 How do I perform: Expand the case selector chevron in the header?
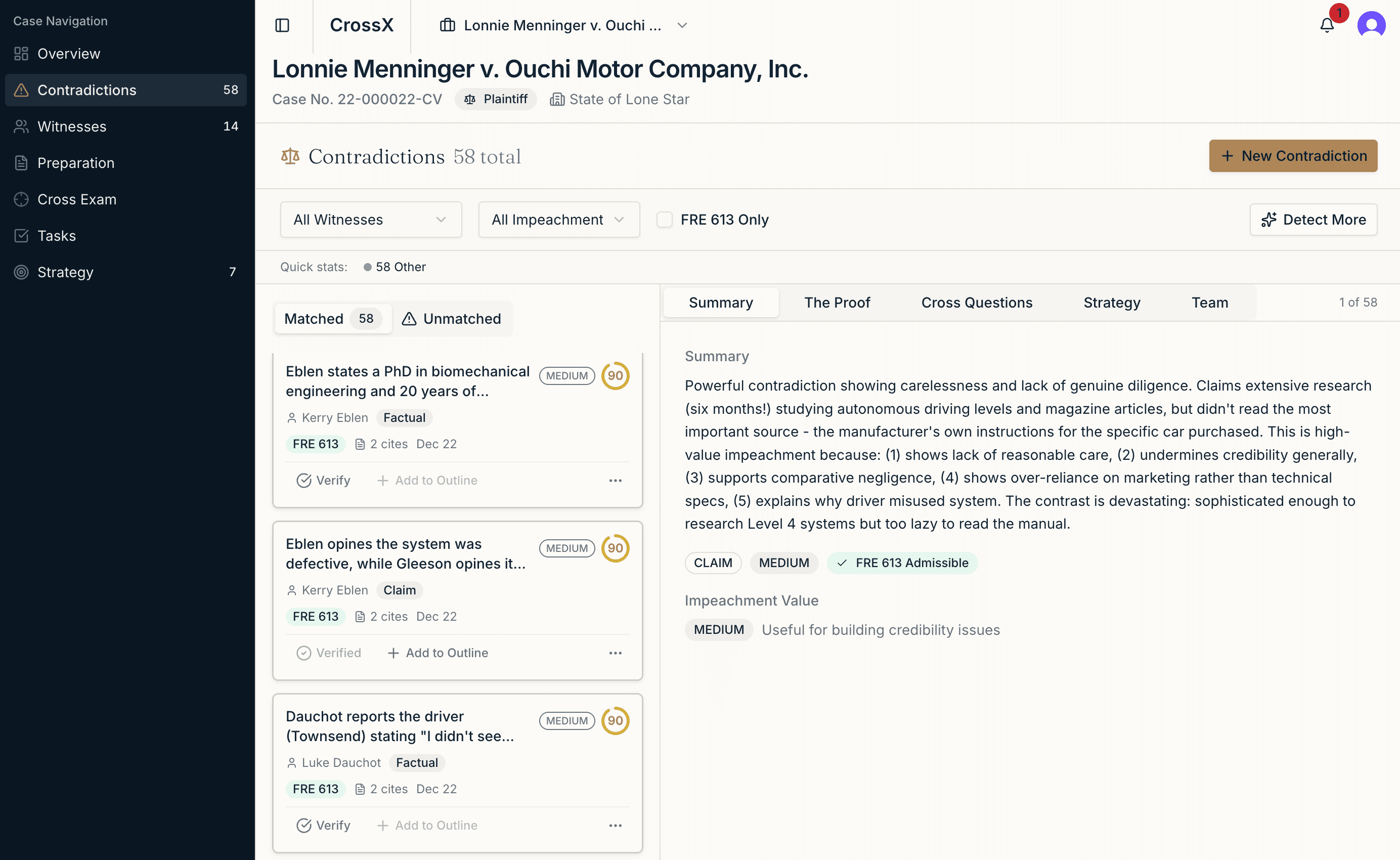tap(682, 25)
